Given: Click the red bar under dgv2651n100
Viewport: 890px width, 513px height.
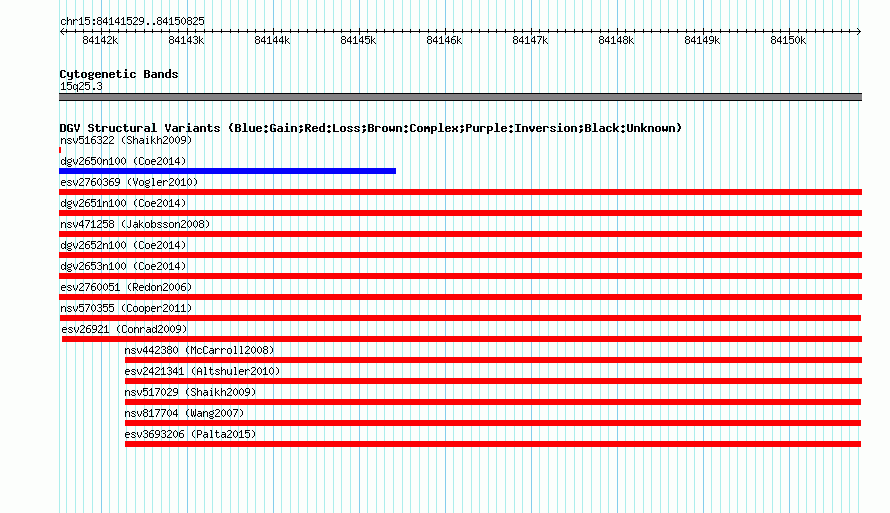Looking at the screenshot, I should click(460, 213).
